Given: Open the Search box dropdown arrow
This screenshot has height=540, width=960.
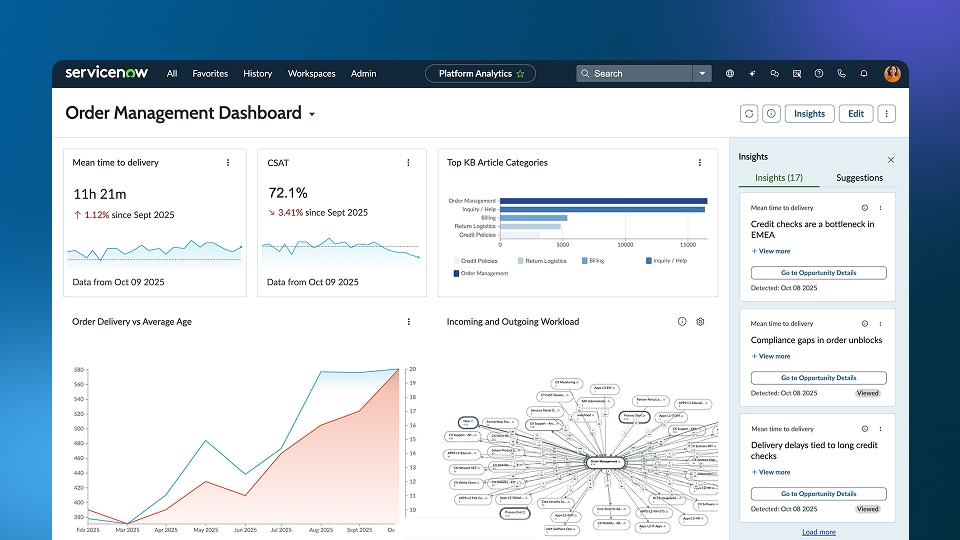Looking at the screenshot, I should point(702,73).
